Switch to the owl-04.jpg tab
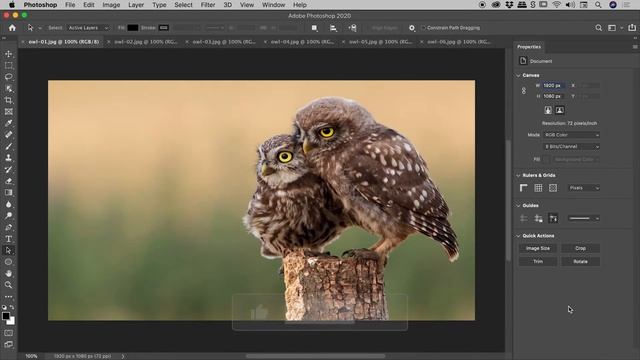Viewport: 640px width, 360px height. [x=302, y=42]
